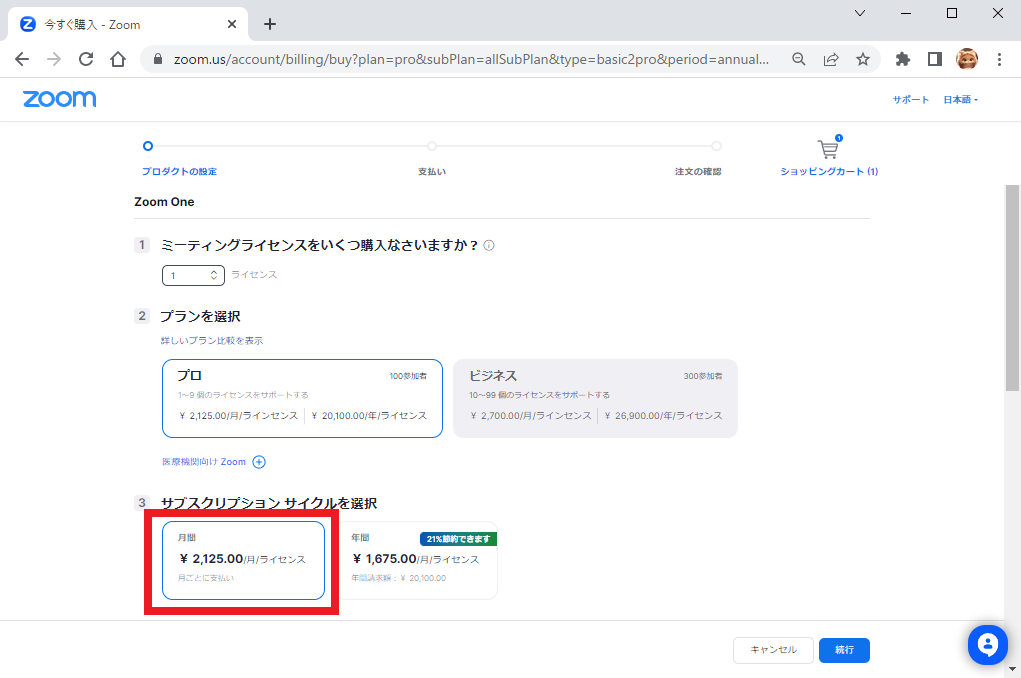Screen dimensions: 1021x678
Task: Reload the page with the refresh icon
Action: (86, 59)
